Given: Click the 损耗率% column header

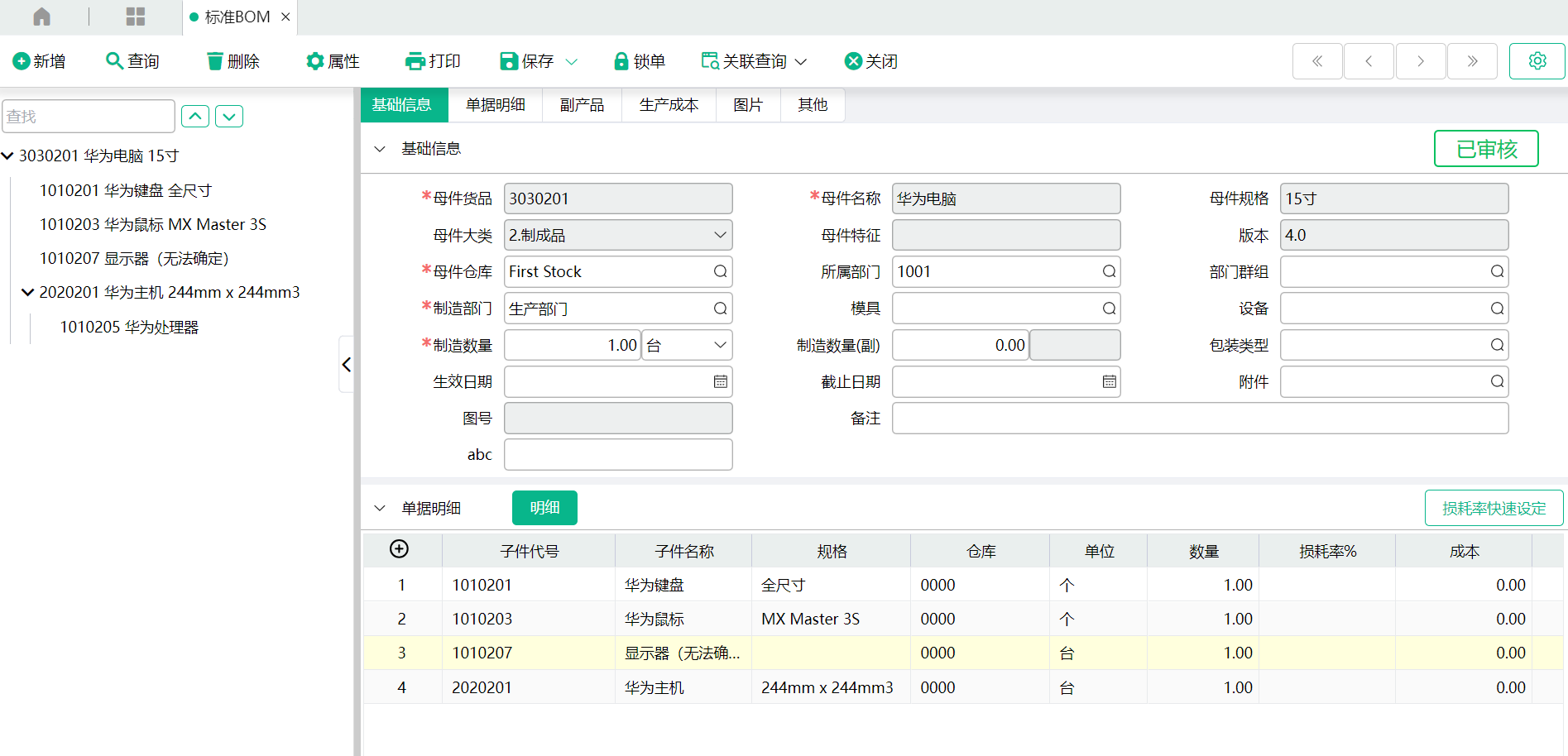Looking at the screenshot, I should coord(1327,552).
